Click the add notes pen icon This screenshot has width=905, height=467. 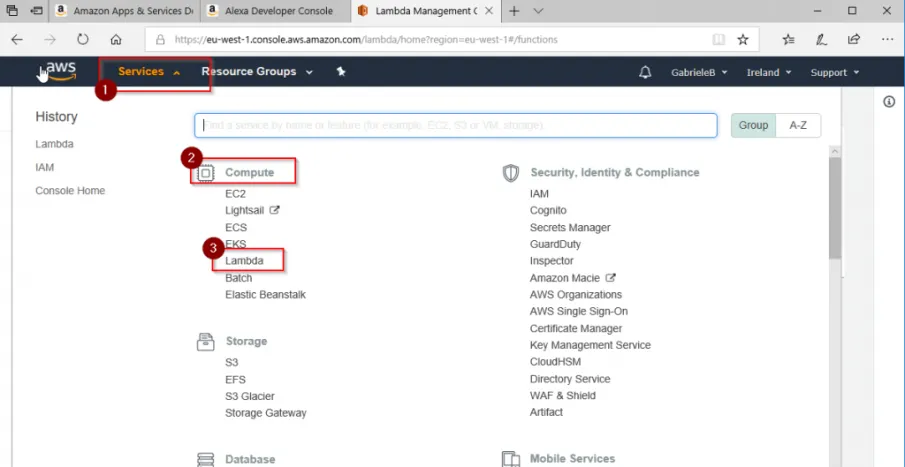(820, 39)
